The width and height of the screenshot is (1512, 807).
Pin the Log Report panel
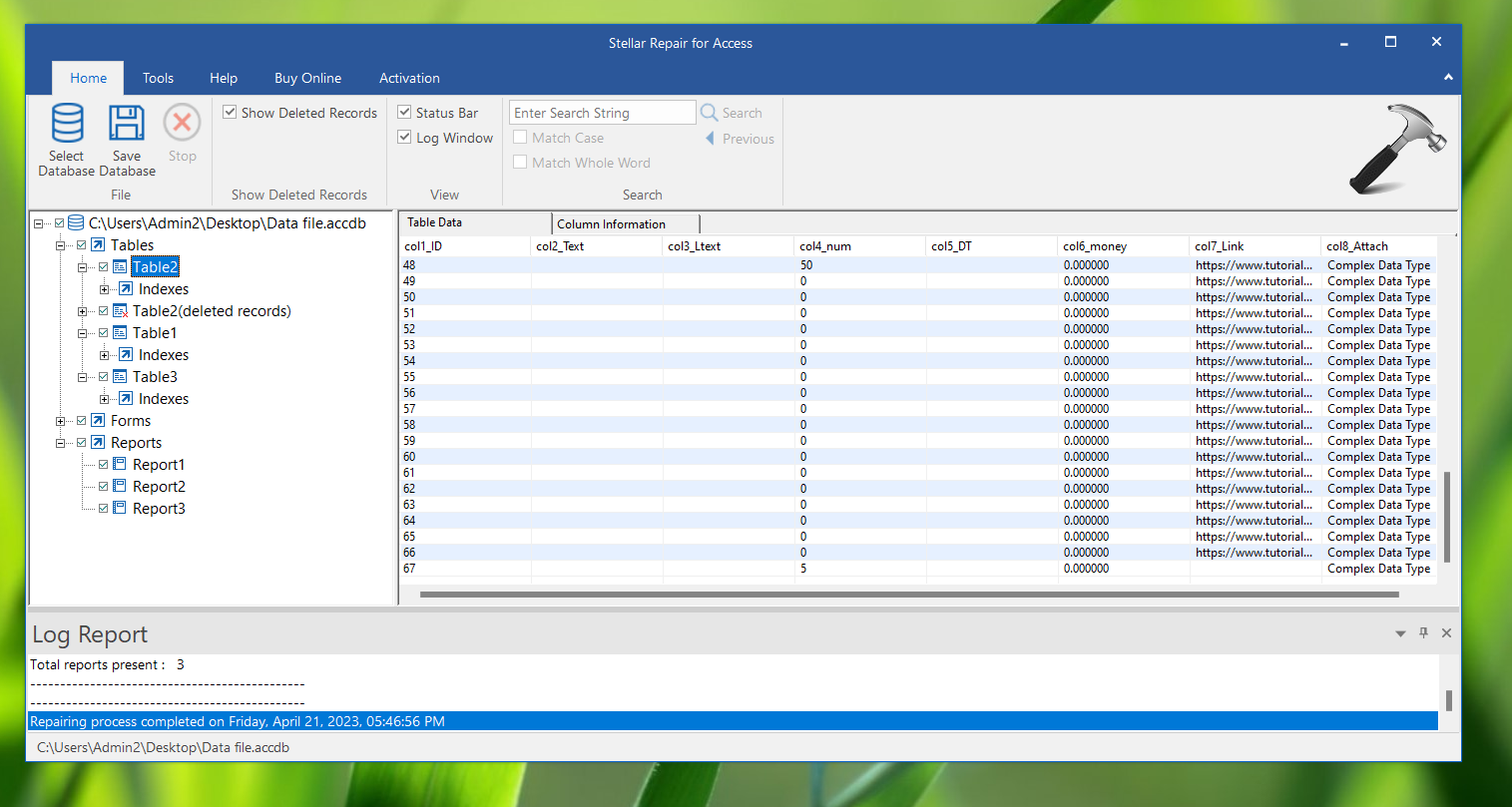pyautogui.click(x=1423, y=633)
